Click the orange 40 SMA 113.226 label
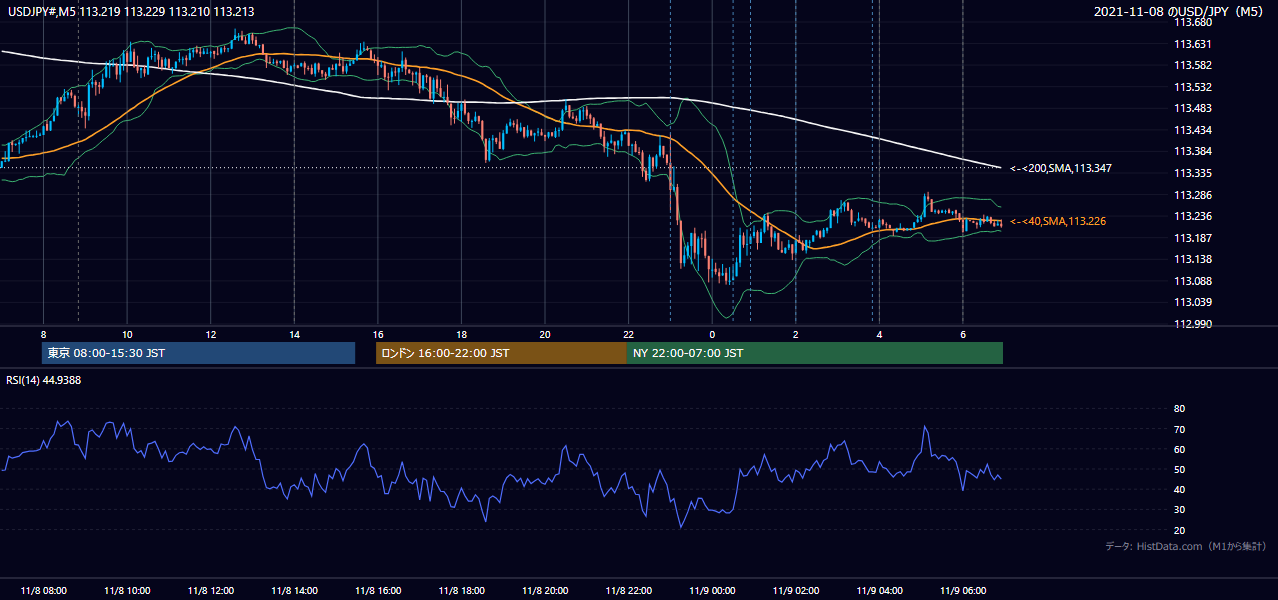Image resolution: width=1278 pixels, height=600 pixels. [x=1057, y=221]
